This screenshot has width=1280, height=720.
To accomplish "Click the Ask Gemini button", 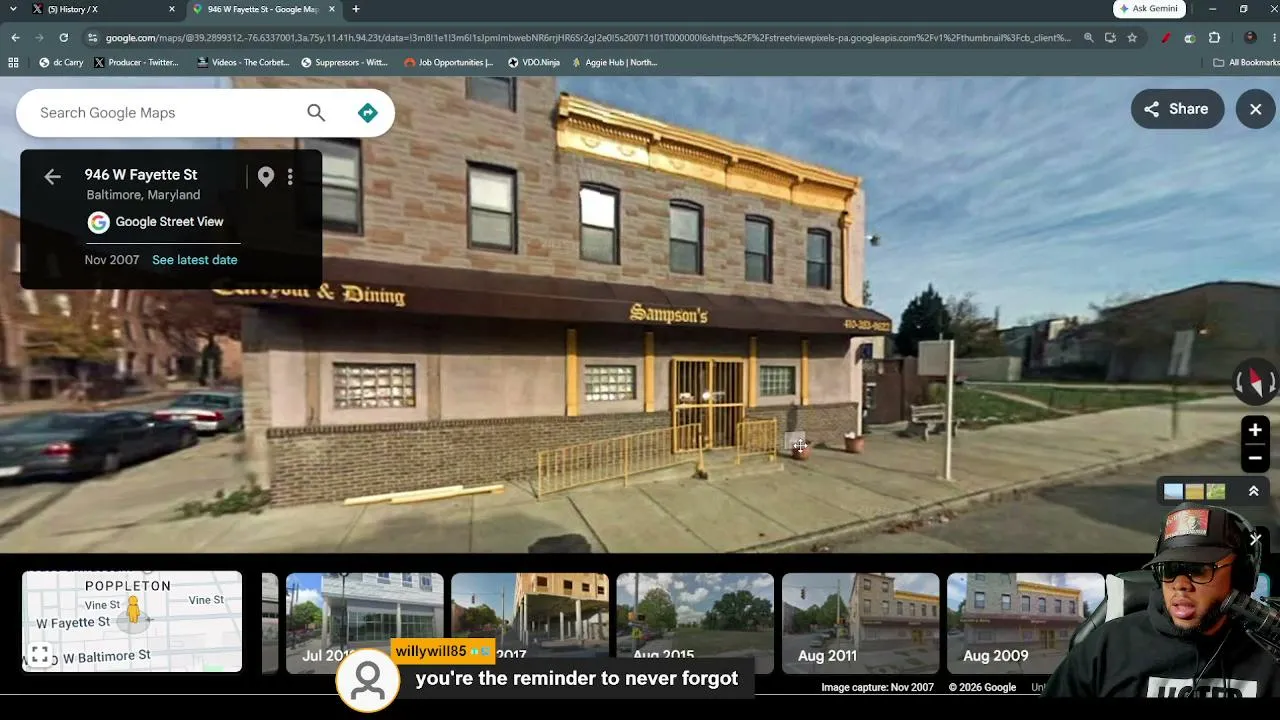I will [x=1149, y=9].
